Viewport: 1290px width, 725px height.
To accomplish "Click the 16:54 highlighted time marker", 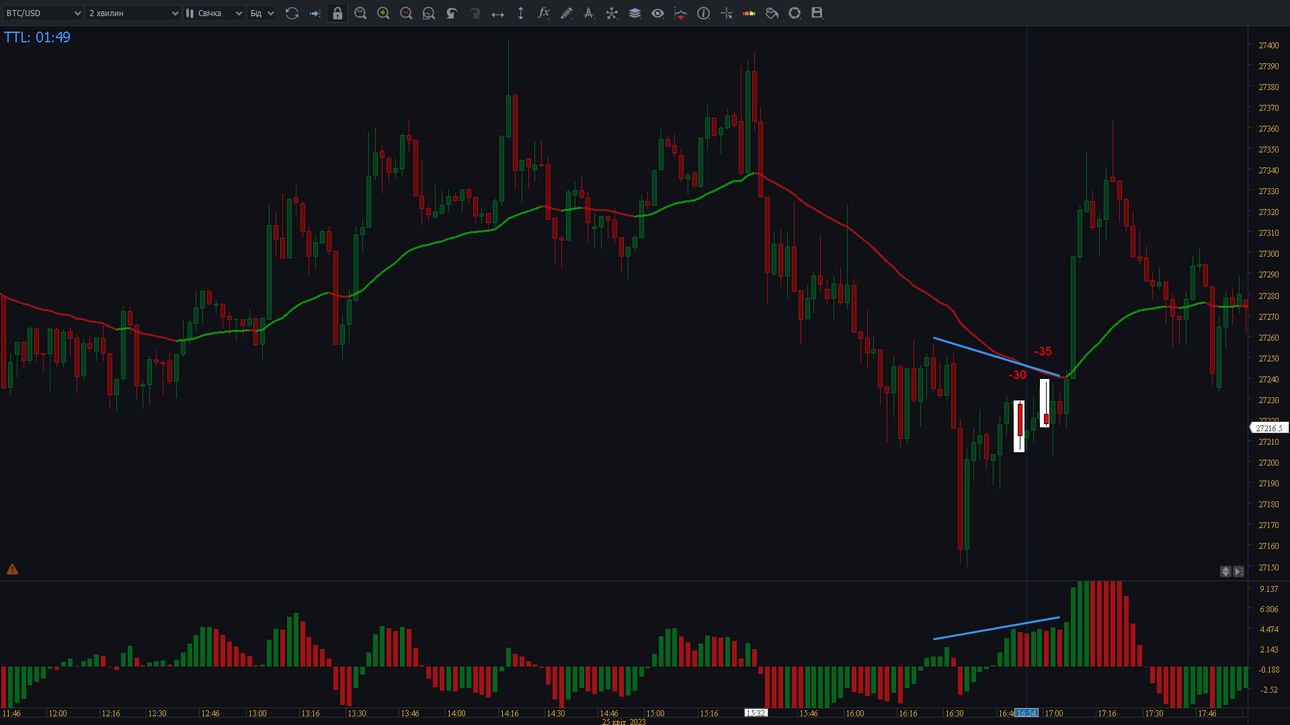I will pyautogui.click(x=1026, y=714).
